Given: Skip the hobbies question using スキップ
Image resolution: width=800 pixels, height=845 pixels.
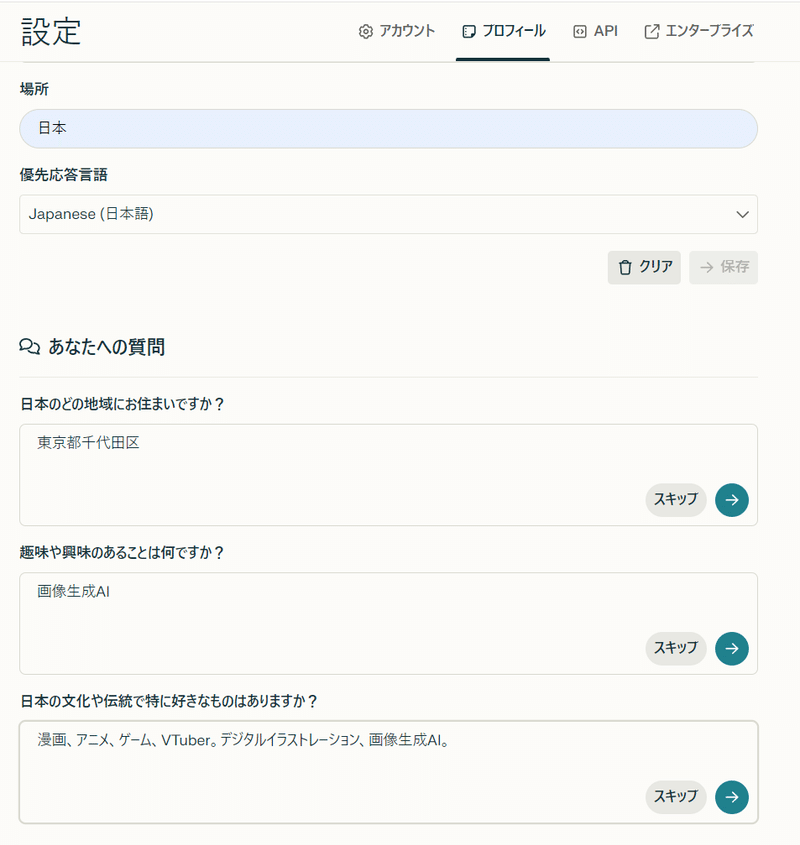Looking at the screenshot, I should tap(675, 649).
